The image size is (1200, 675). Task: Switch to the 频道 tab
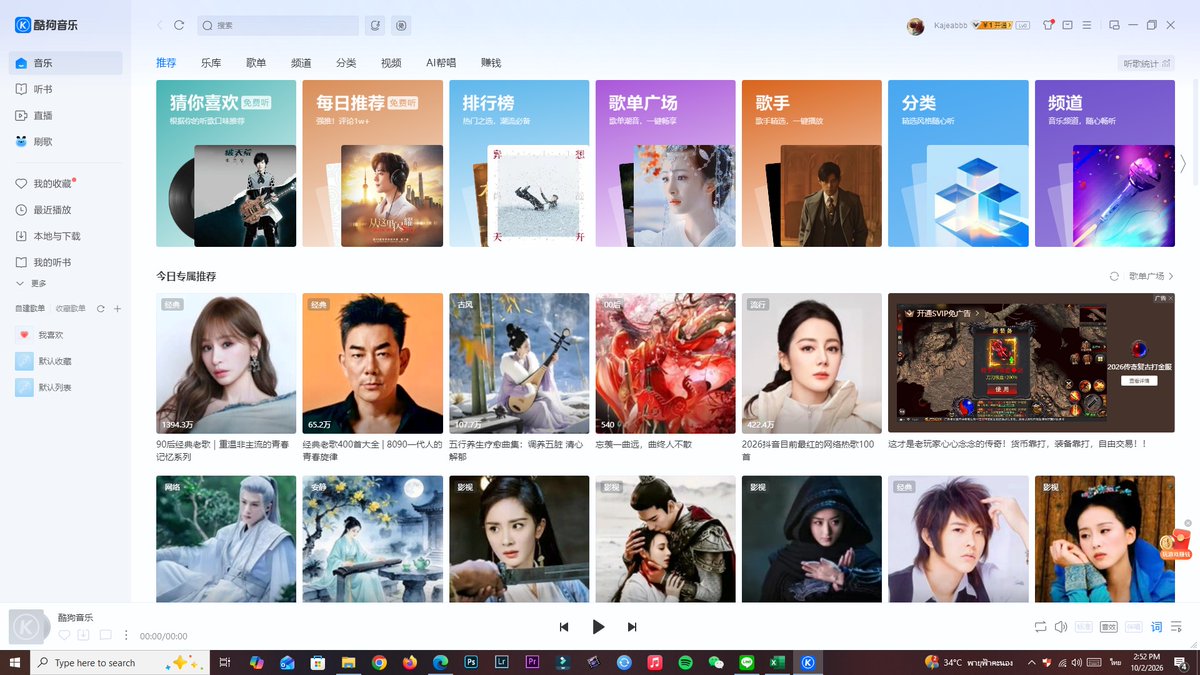pos(301,63)
